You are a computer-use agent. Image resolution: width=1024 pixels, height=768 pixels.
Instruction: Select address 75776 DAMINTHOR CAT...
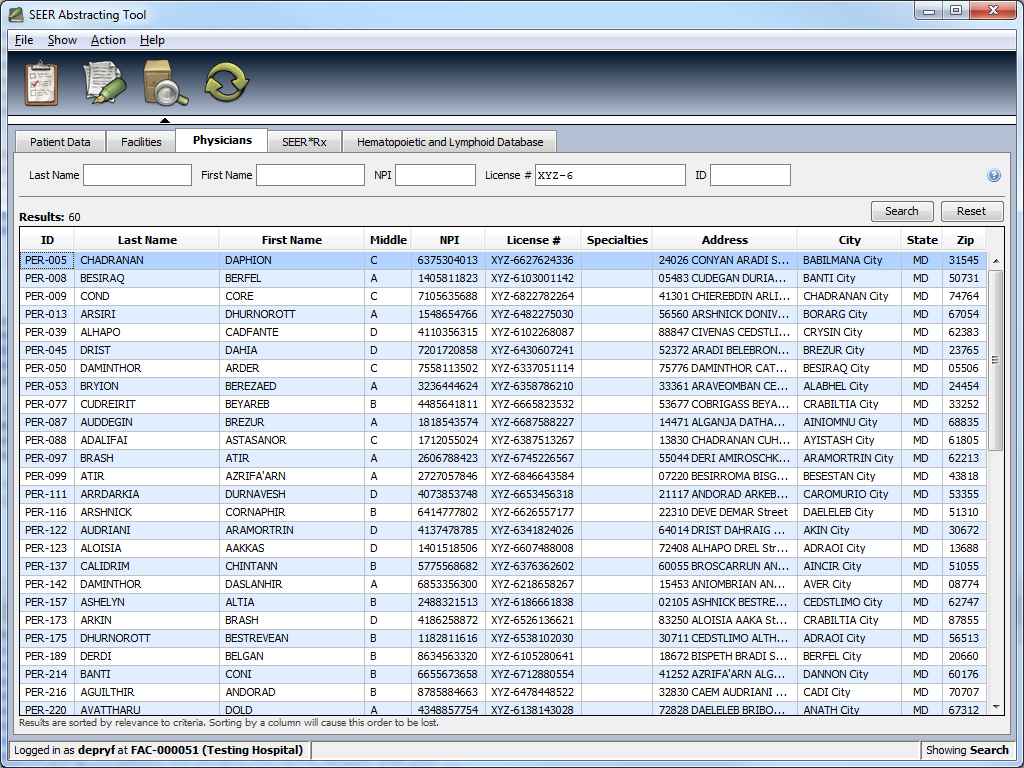coord(724,368)
